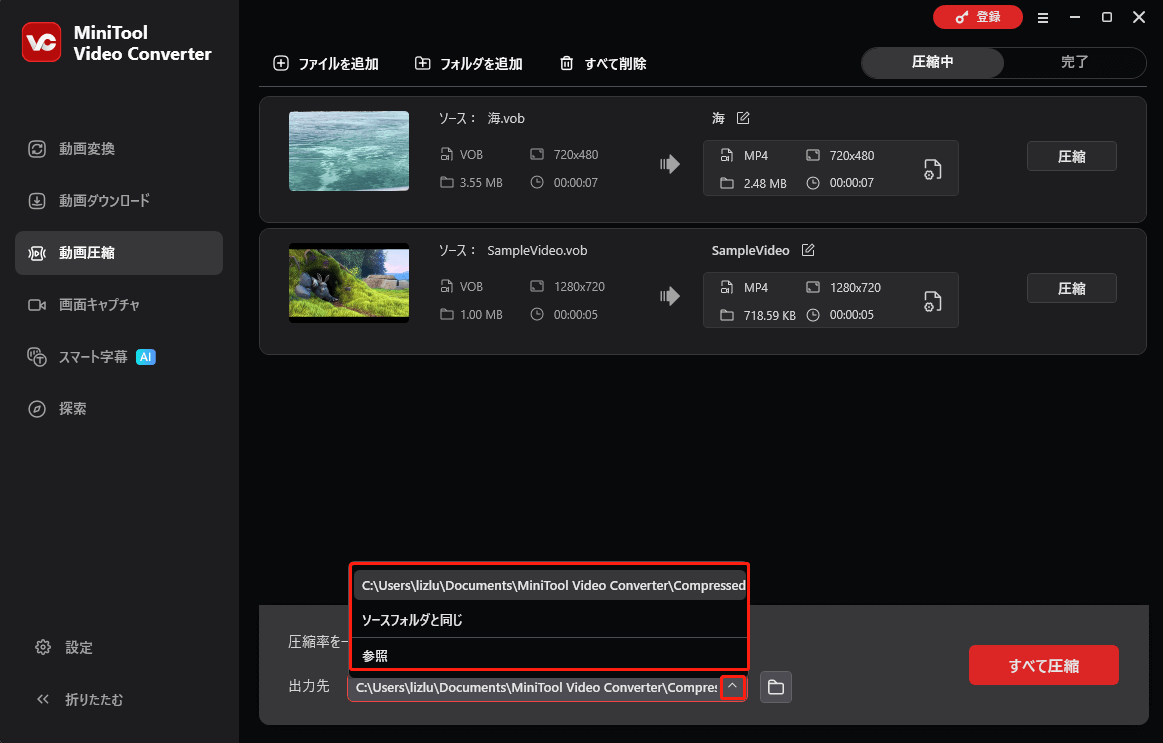Rename SampleVideo via its pencil icon
Viewport: 1163px width, 743px height.
coord(807,250)
